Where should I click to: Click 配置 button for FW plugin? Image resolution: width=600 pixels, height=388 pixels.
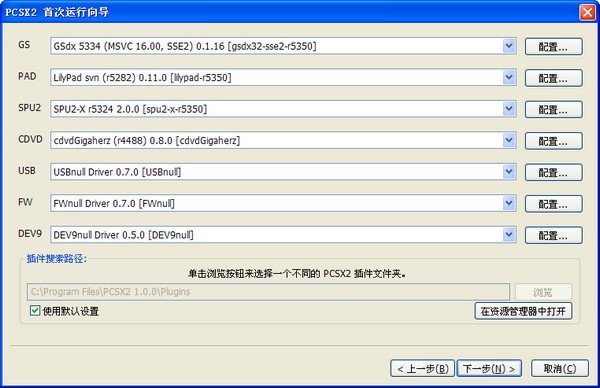tap(554, 204)
